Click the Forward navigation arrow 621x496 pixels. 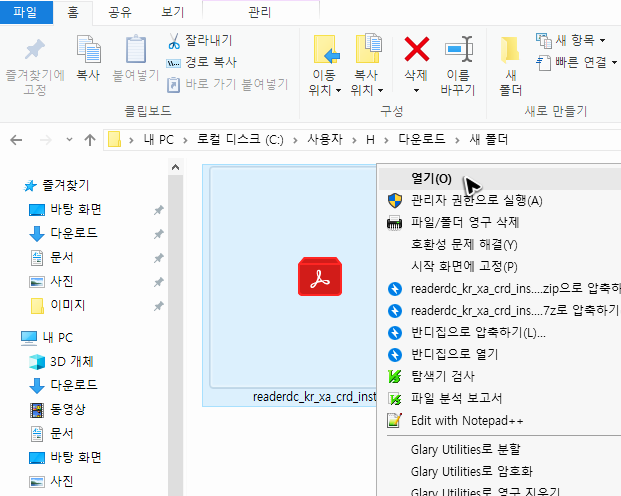tap(46, 140)
